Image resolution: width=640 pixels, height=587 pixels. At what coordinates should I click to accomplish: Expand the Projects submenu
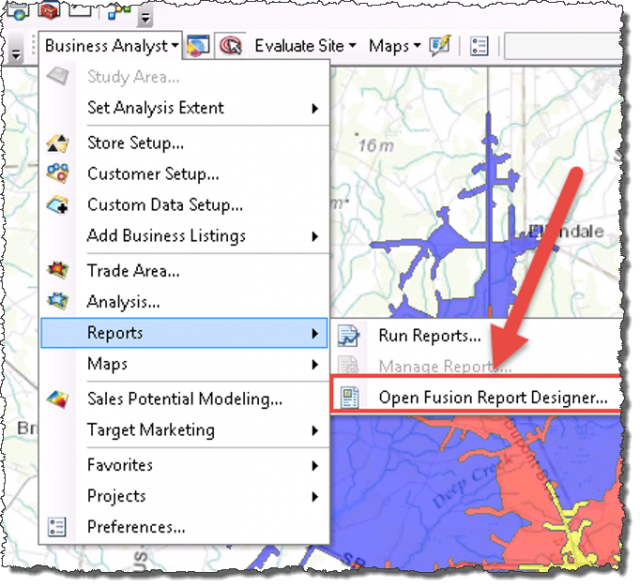click(x=184, y=496)
